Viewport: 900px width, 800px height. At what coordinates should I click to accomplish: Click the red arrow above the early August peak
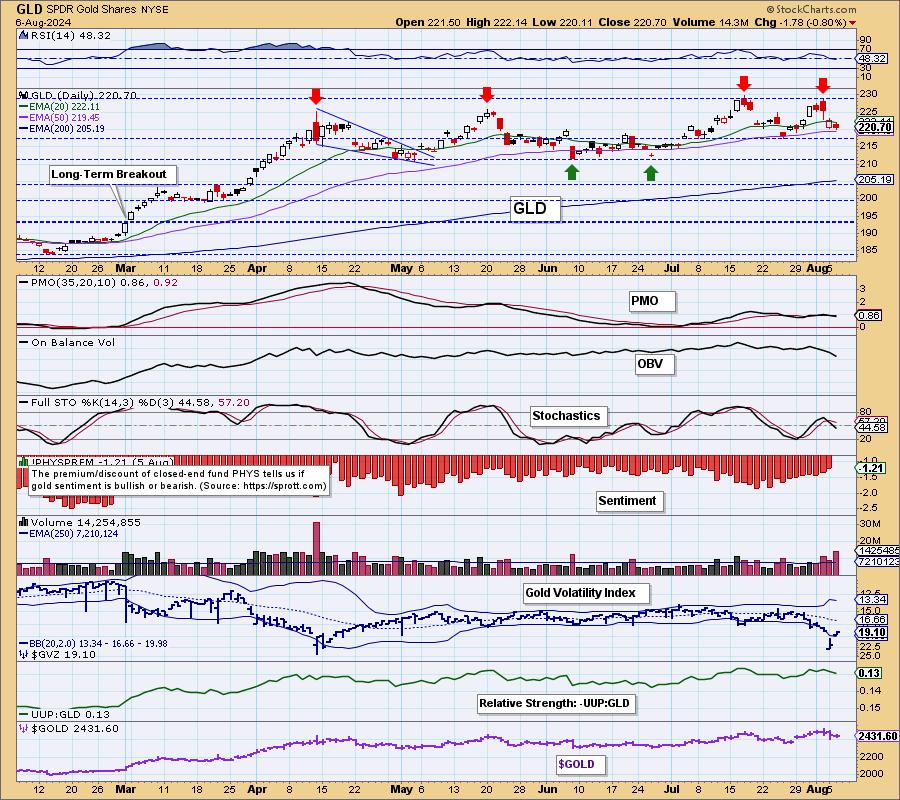click(823, 86)
